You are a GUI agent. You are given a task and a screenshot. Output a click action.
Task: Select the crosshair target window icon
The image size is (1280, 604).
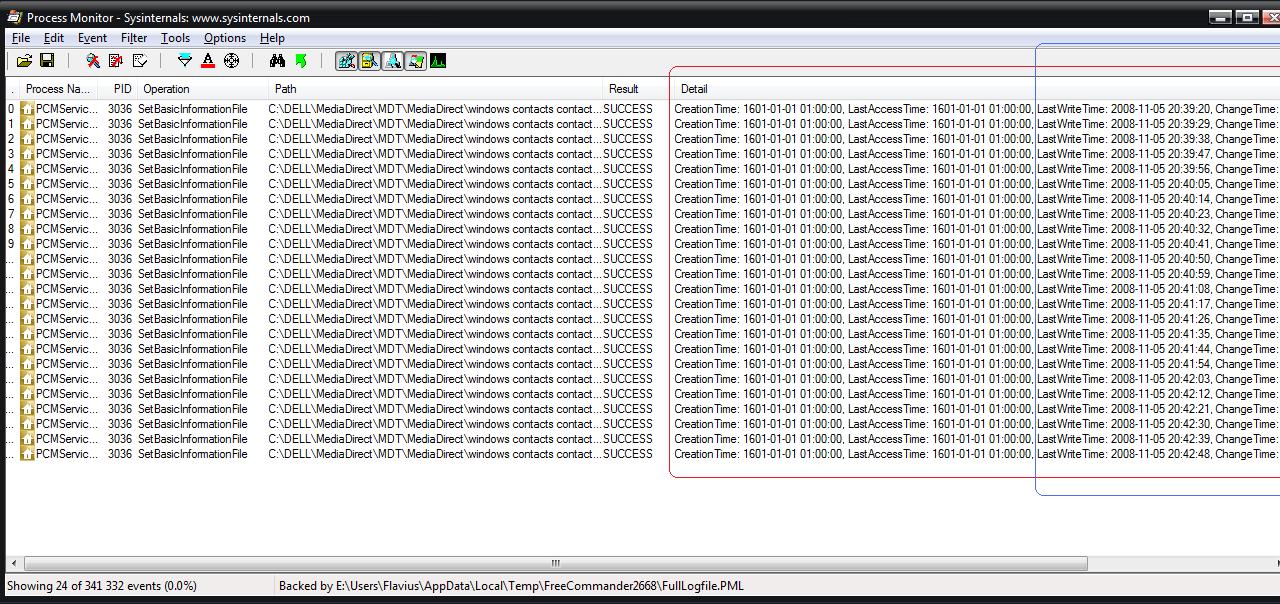231,61
